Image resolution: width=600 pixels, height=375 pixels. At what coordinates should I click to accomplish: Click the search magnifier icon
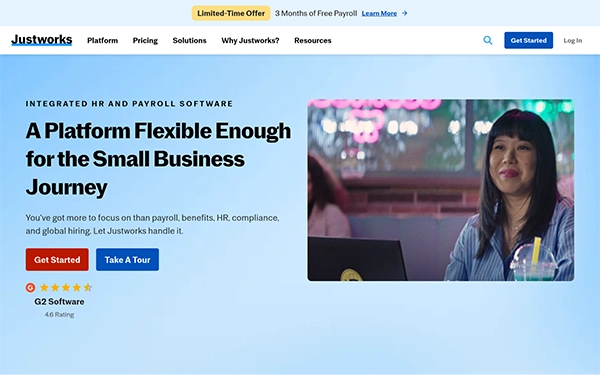[x=488, y=40]
